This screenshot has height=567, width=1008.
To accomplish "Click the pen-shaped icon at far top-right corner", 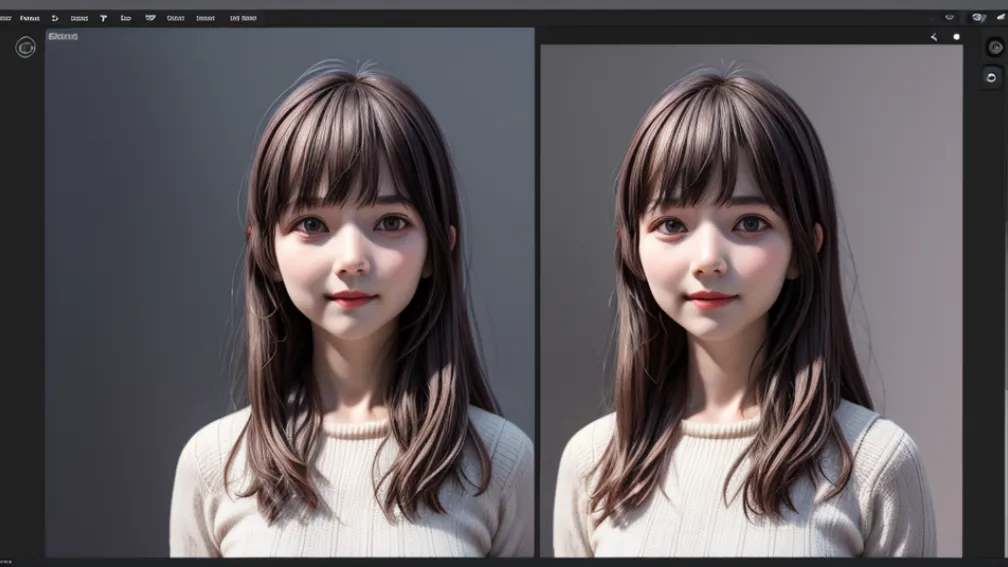I will (999, 18).
